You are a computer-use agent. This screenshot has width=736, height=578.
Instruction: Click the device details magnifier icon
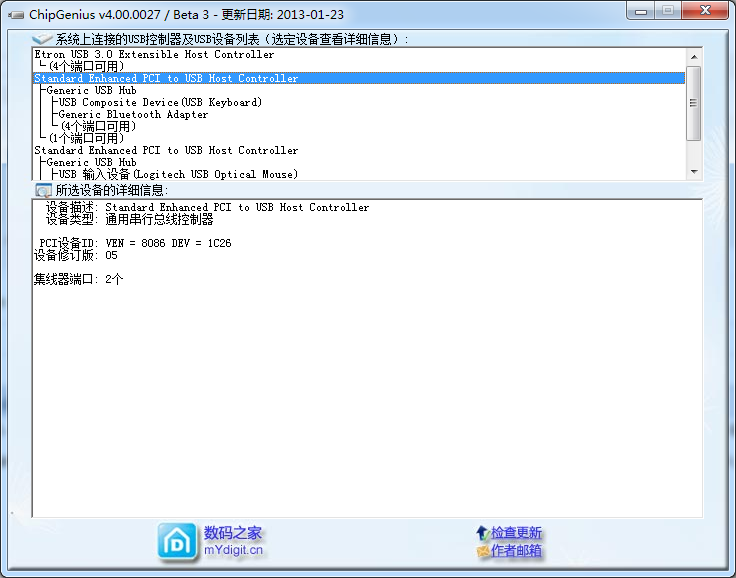point(44,190)
